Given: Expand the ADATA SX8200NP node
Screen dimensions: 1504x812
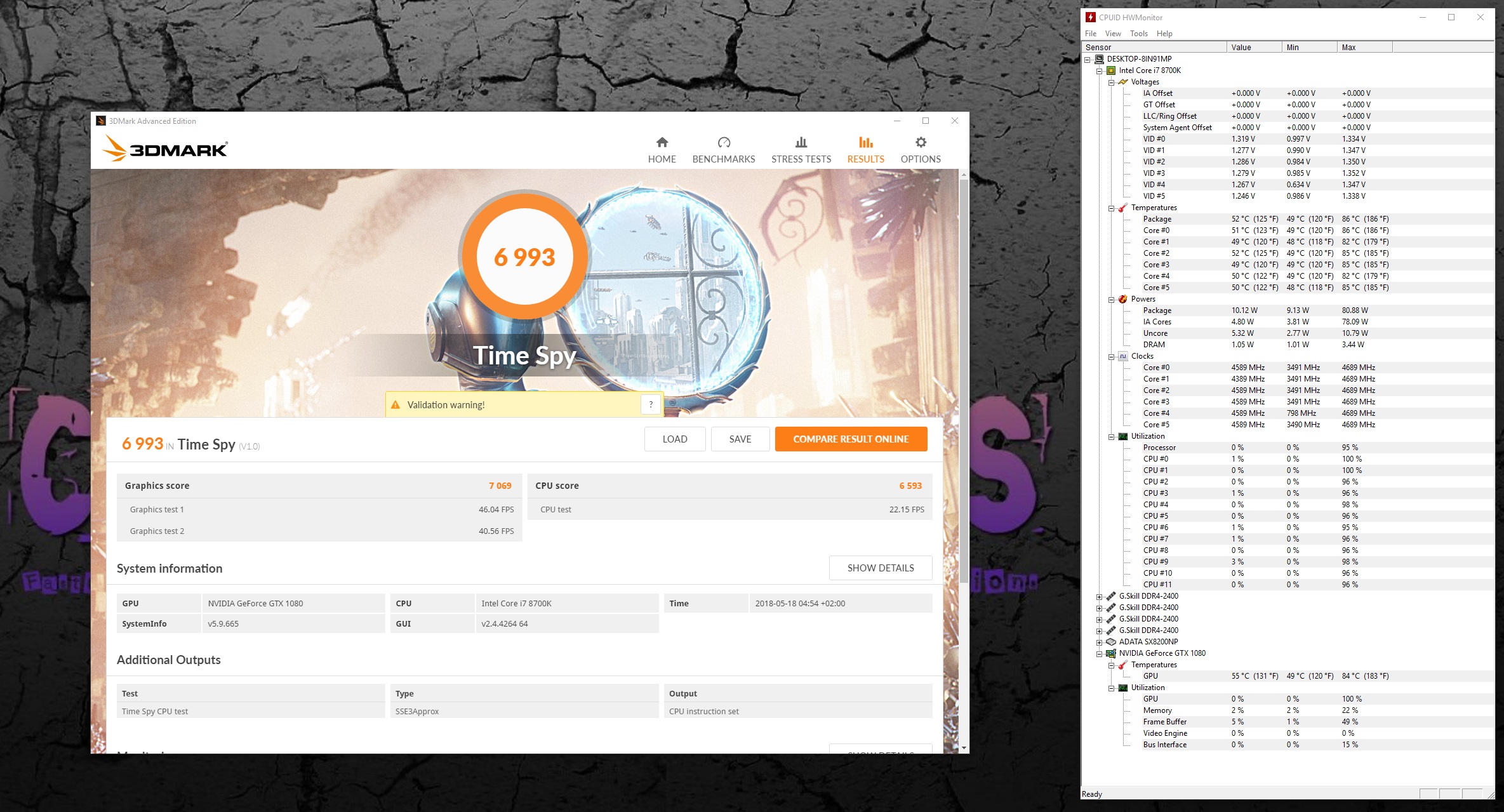Looking at the screenshot, I should (1099, 642).
